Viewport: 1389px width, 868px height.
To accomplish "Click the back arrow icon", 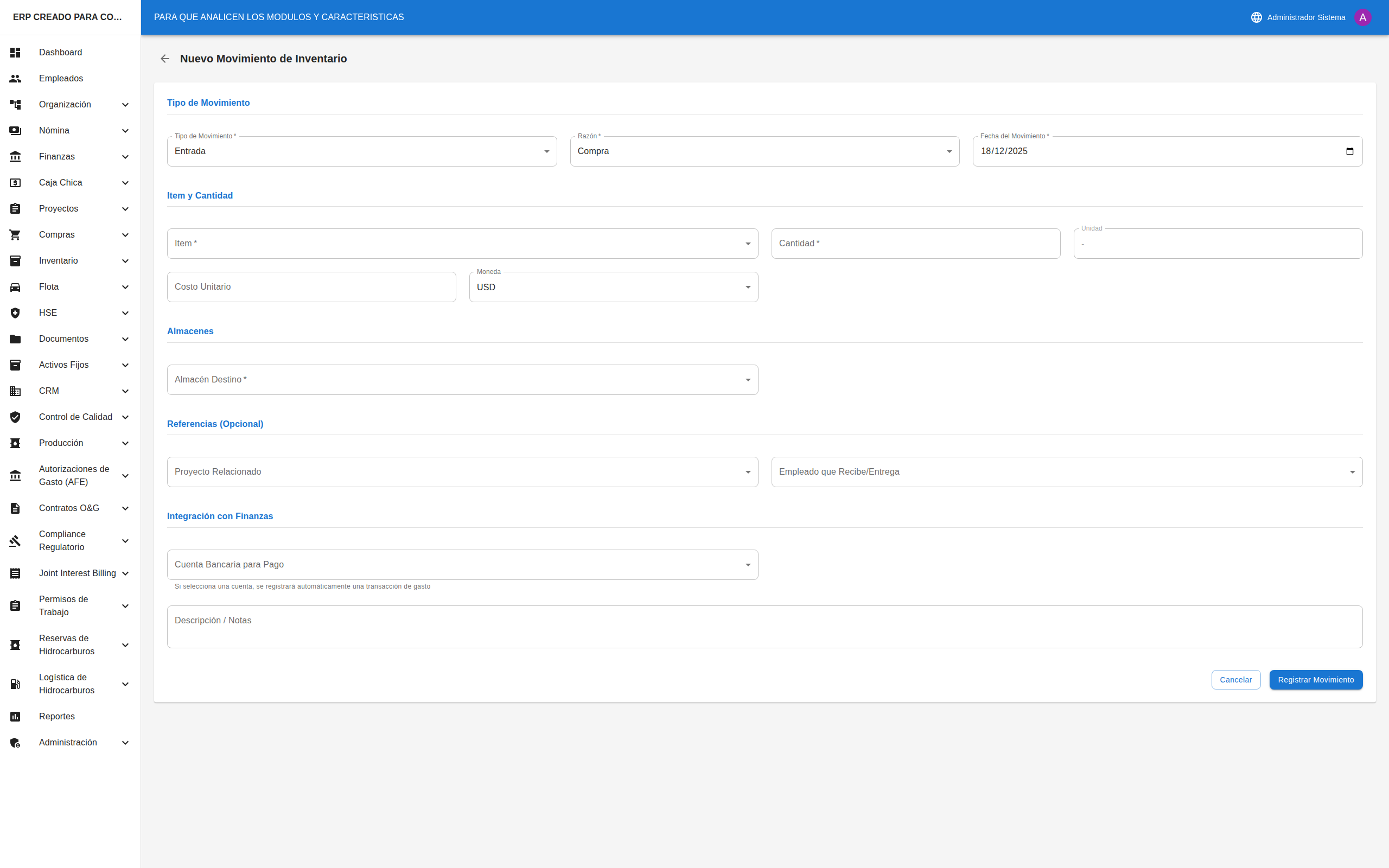I will [x=165, y=59].
